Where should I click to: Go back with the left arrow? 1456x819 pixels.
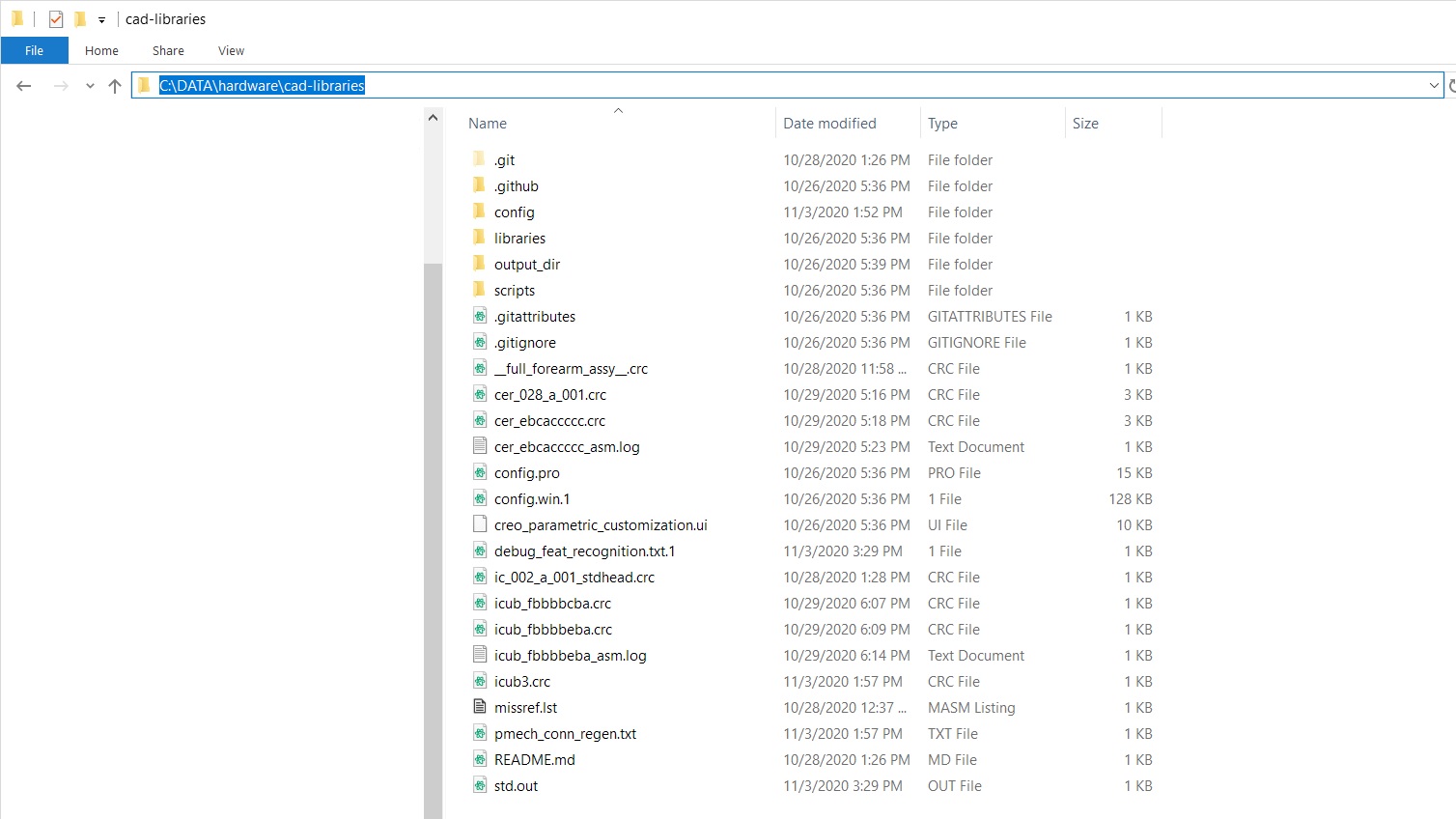(x=24, y=86)
